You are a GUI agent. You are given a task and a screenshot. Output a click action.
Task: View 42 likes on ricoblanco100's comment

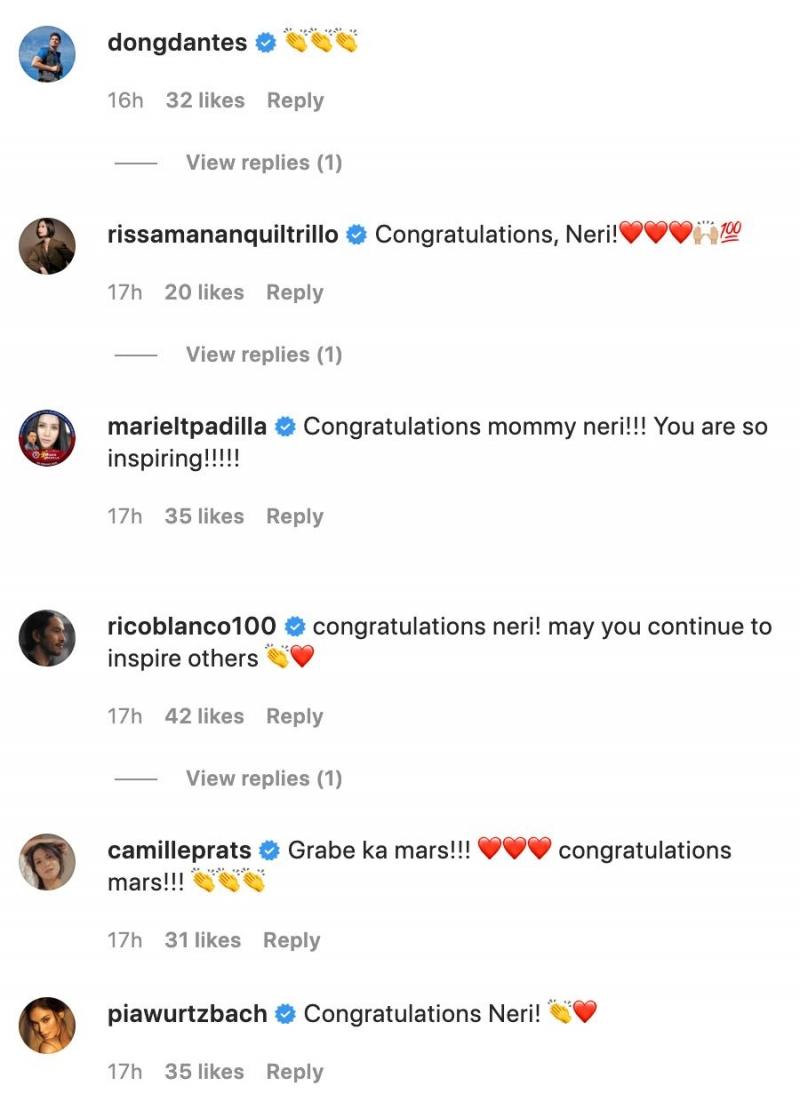(x=204, y=717)
